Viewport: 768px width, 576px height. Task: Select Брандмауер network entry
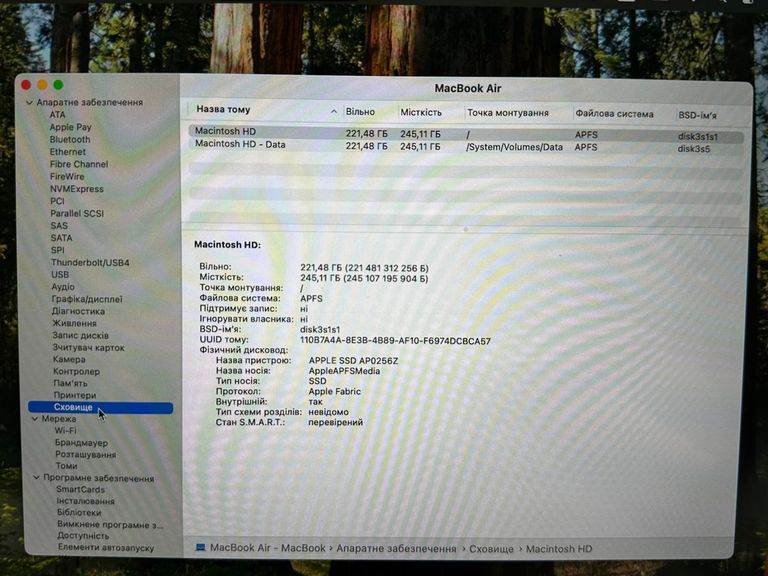point(81,443)
